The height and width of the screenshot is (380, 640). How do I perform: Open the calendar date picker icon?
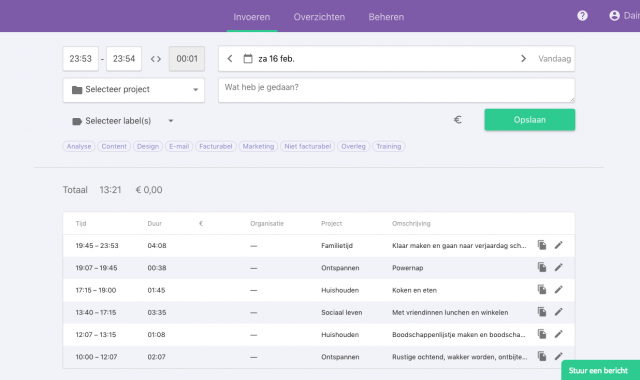(248, 59)
